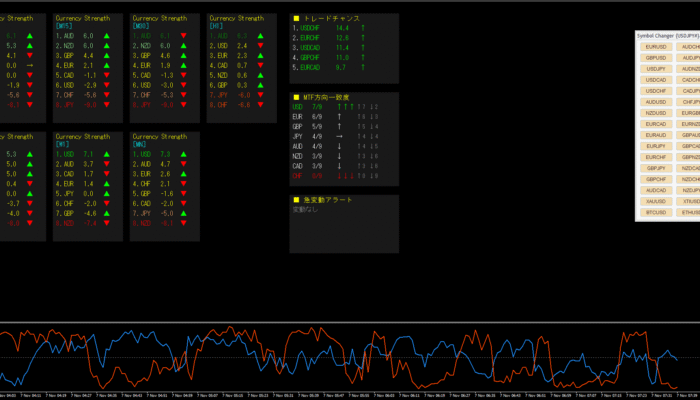
Task: Select the BTCUSD symbol button
Action: pyautogui.click(x=656, y=212)
